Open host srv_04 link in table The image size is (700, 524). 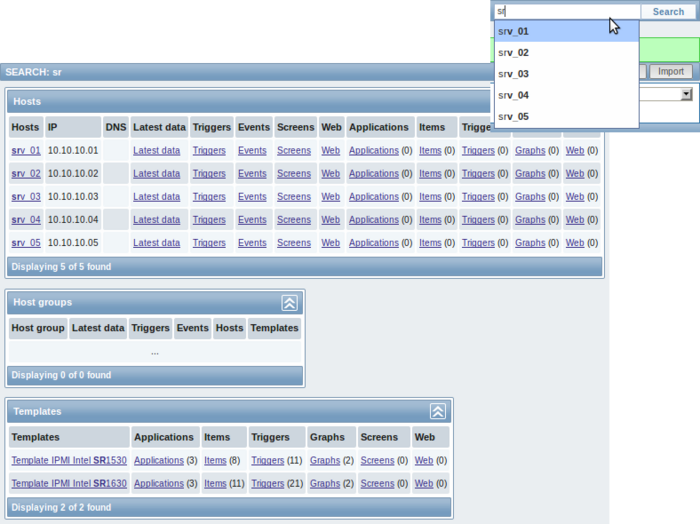coord(26,220)
